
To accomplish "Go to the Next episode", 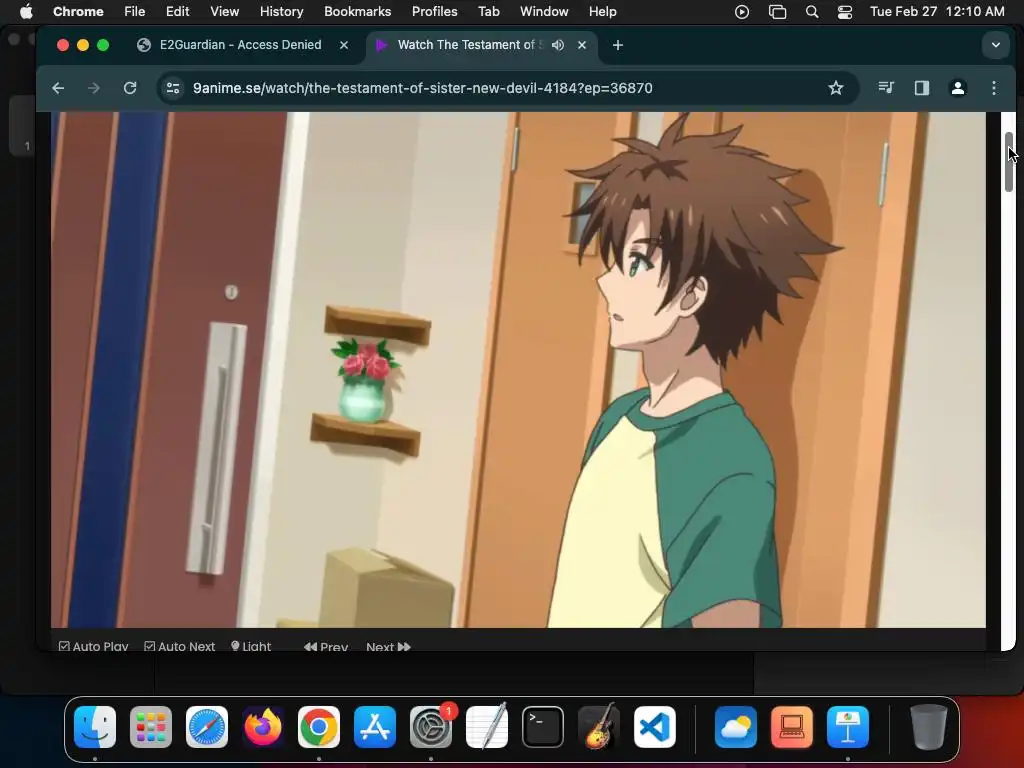I will (389, 646).
